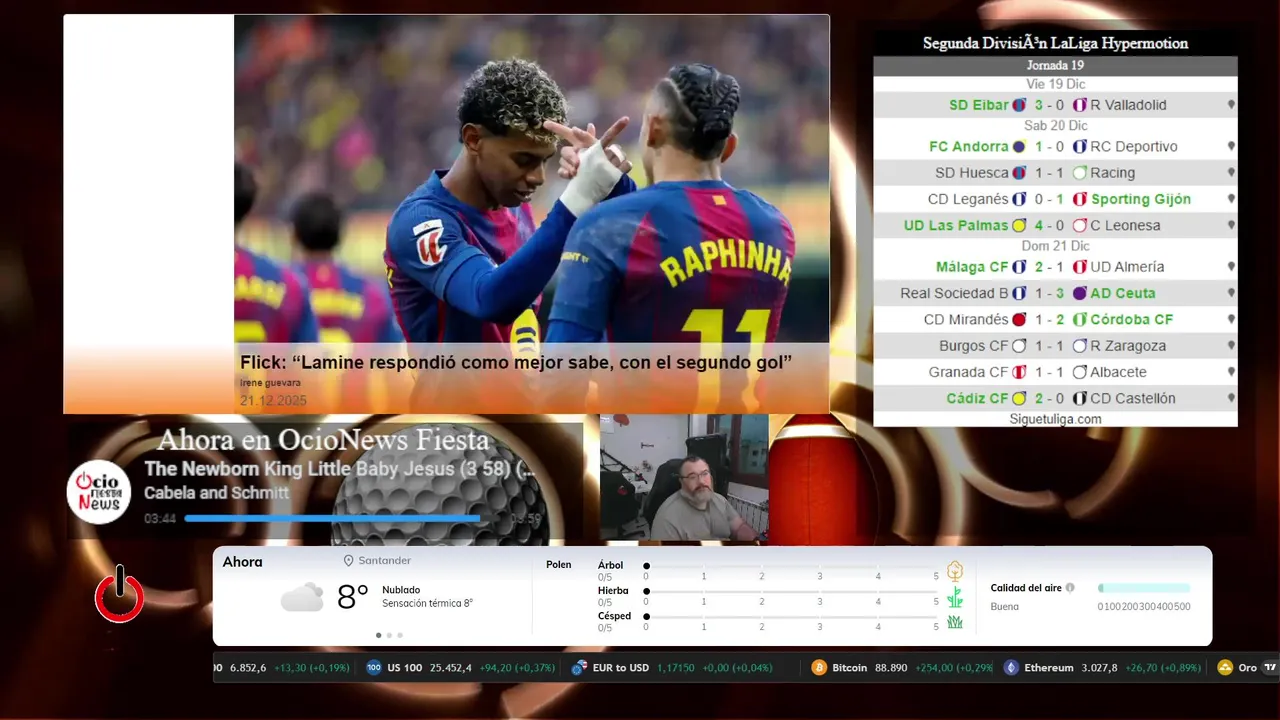Click the UD Almería team name
1280x720 pixels.
click(x=1127, y=267)
